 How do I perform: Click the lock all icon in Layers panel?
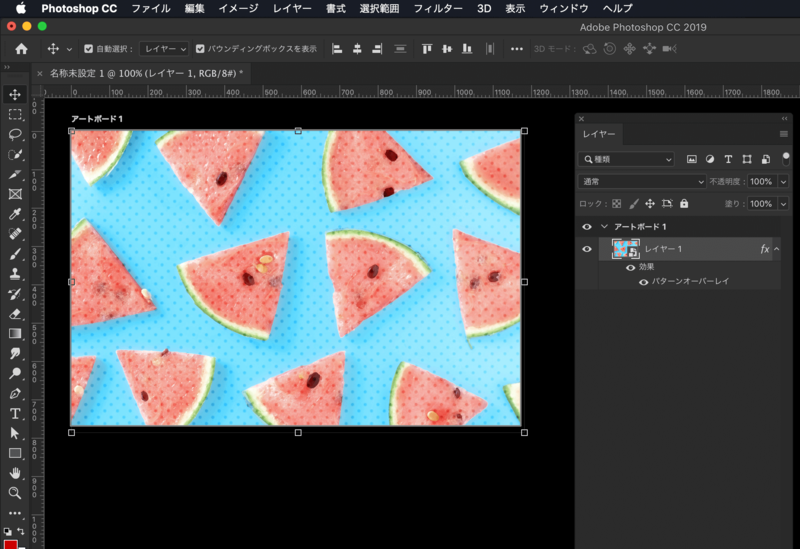[x=684, y=203]
